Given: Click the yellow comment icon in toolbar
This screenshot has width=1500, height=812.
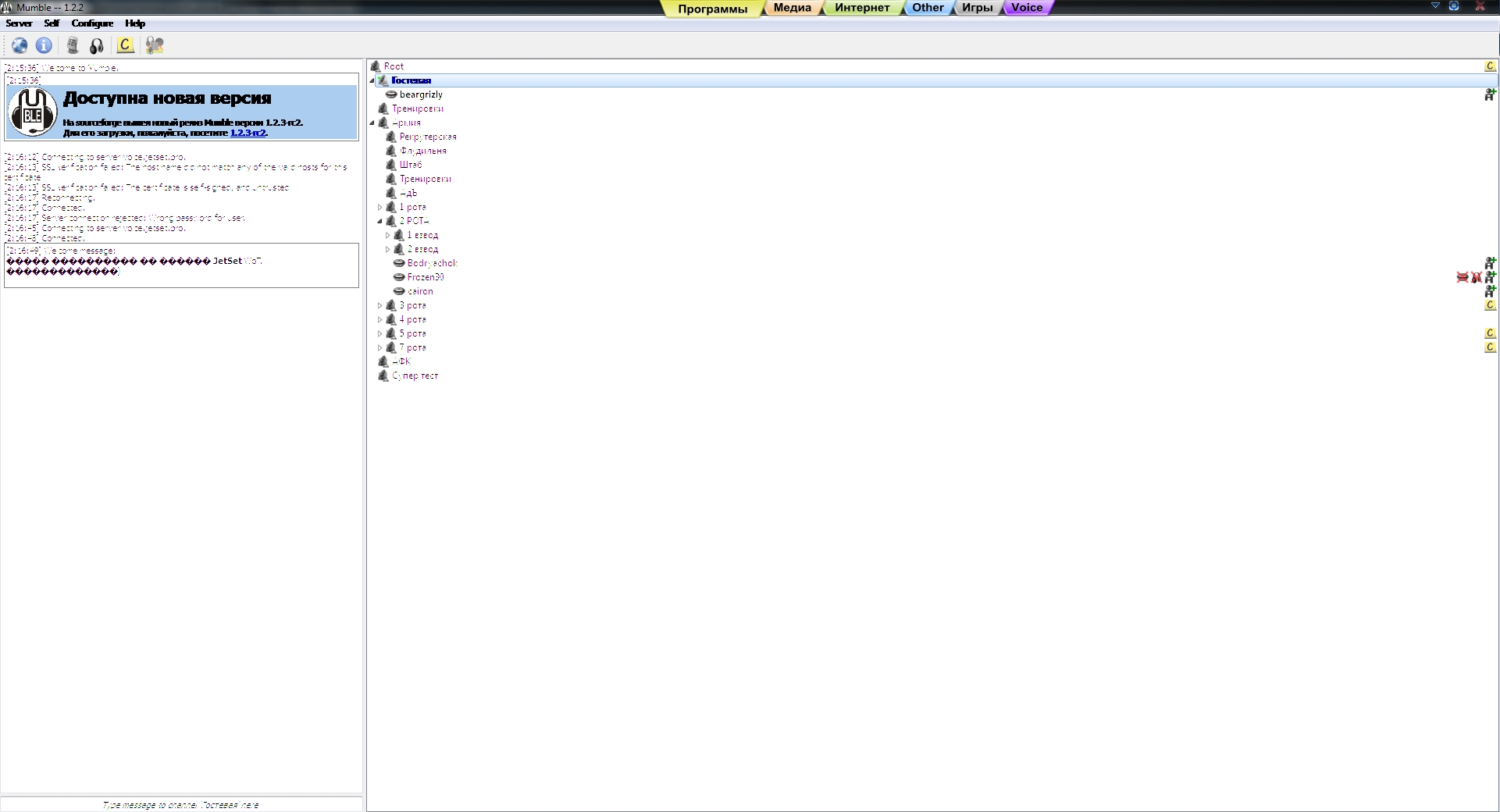Looking at the screenshot, I should click(125, 45).
